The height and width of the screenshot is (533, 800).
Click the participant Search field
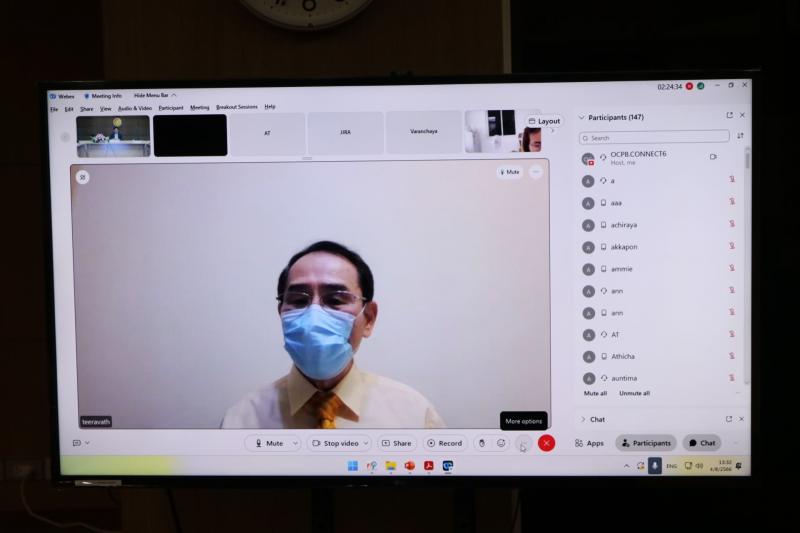point(656,137)
